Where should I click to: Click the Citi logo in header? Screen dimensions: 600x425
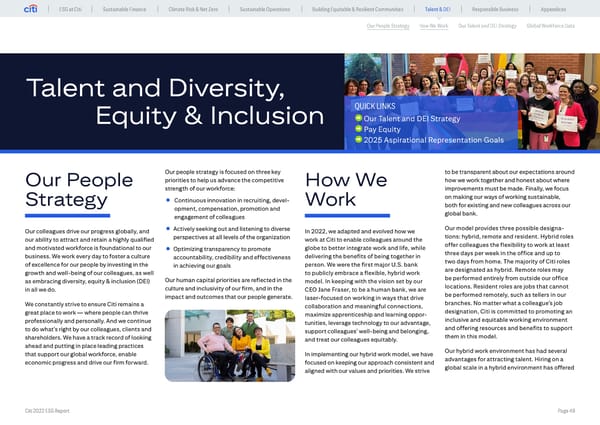pyautogui.click(x=28, y=8)
